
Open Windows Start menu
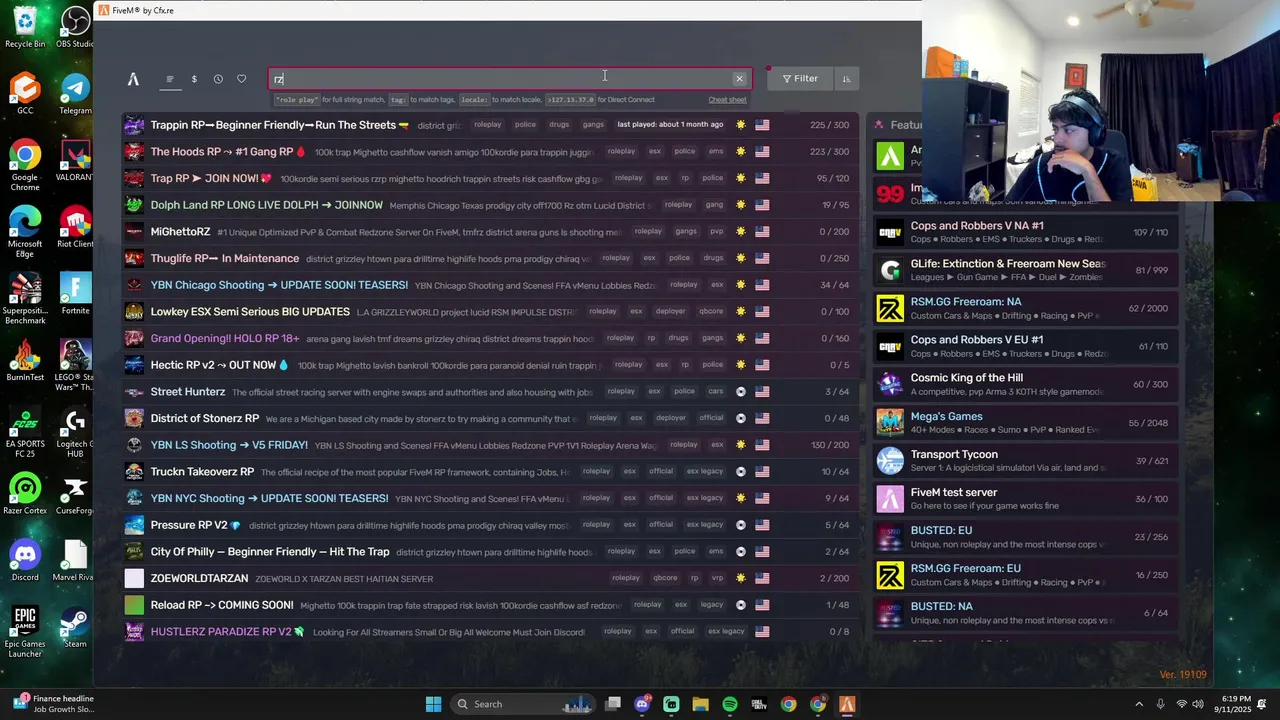pos(433,704)
